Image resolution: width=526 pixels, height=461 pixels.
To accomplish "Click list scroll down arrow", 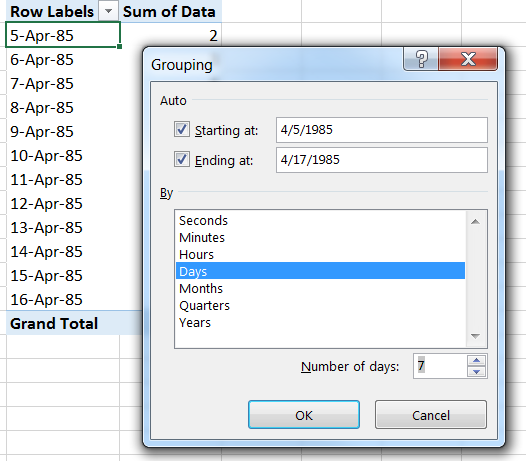I will point(475,336).
